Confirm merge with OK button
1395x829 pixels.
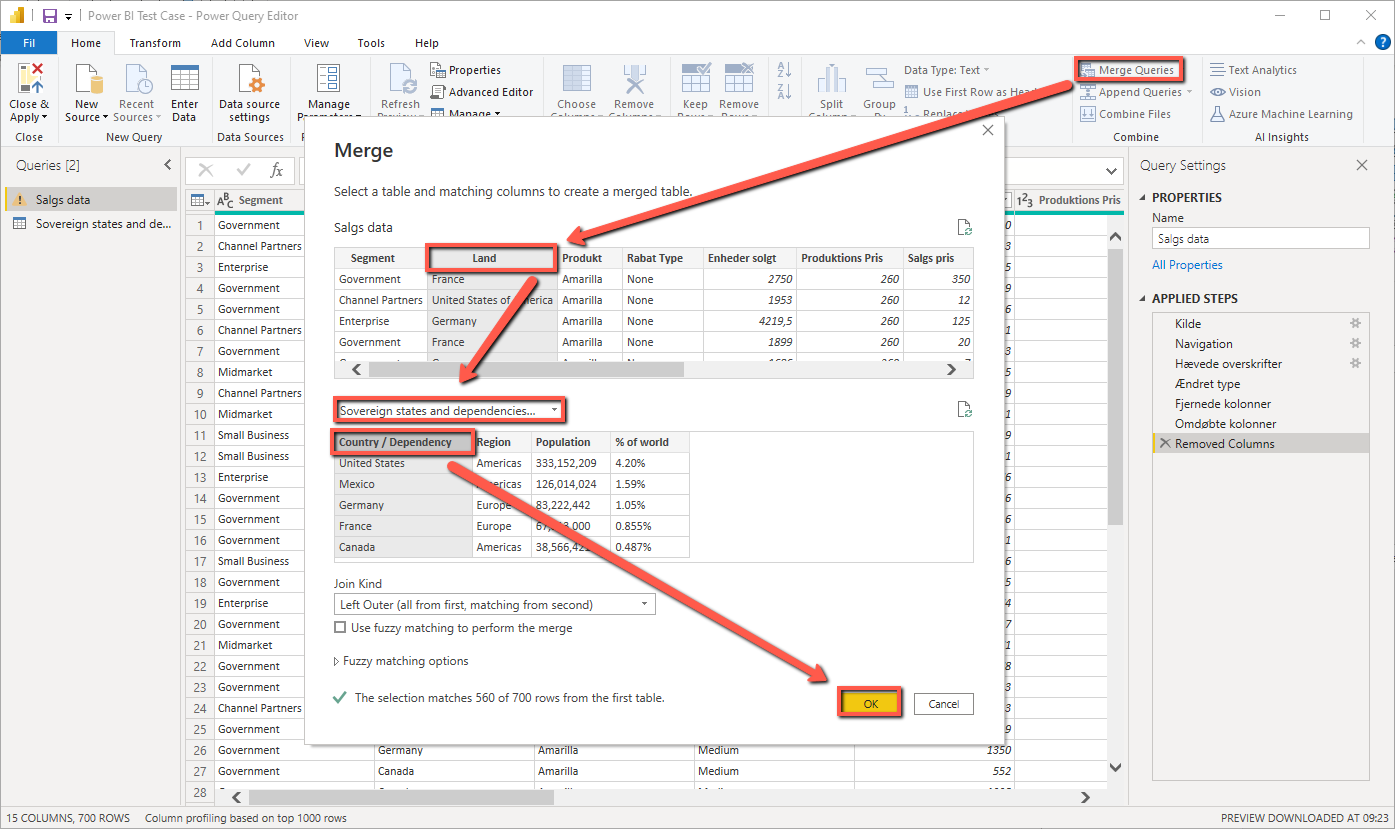click(870, 704)
